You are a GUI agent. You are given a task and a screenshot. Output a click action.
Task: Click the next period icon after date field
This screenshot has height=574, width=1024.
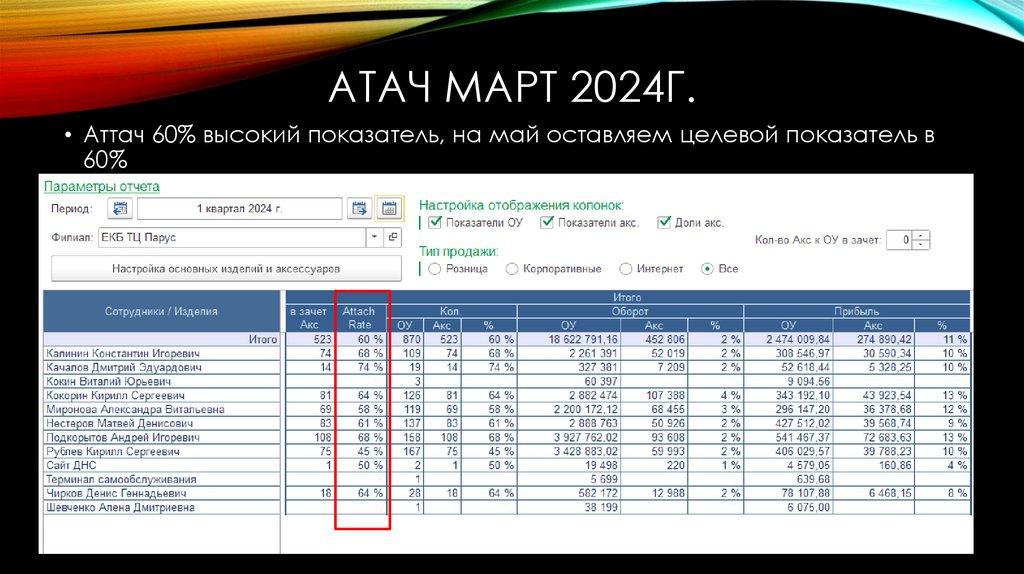click(x=359, y=209)
